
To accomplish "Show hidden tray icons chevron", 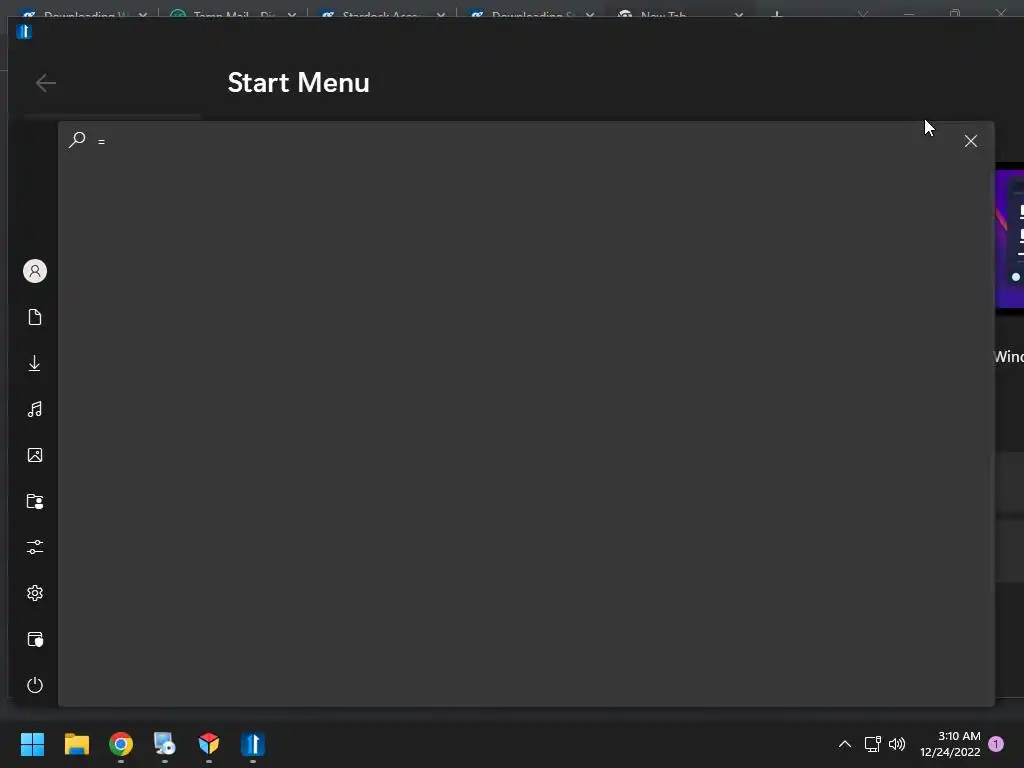I will [x=844, y=744].
